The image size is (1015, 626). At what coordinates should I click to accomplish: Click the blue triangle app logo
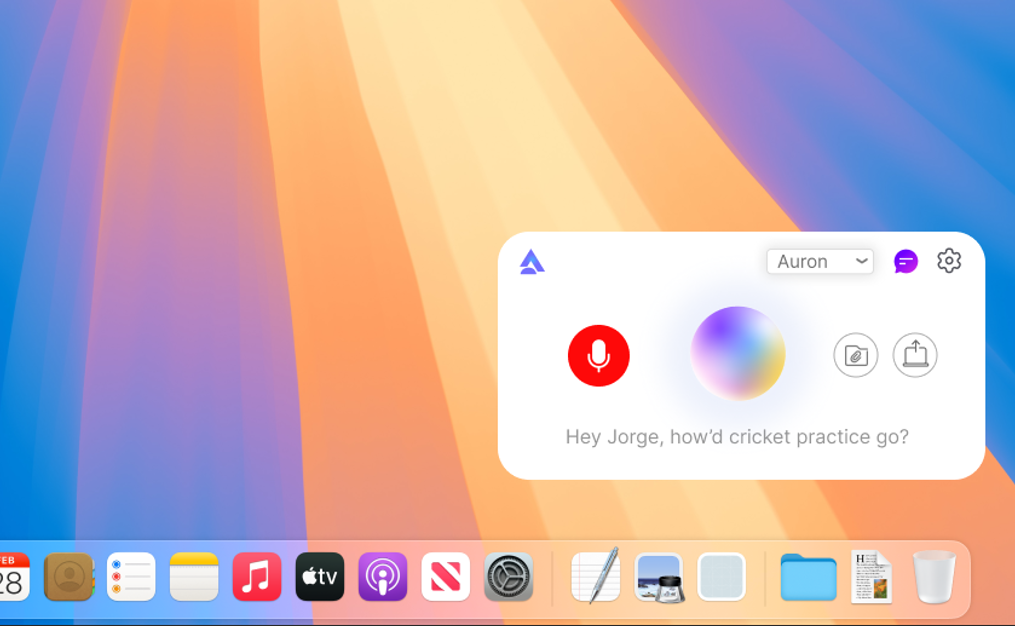532,262
